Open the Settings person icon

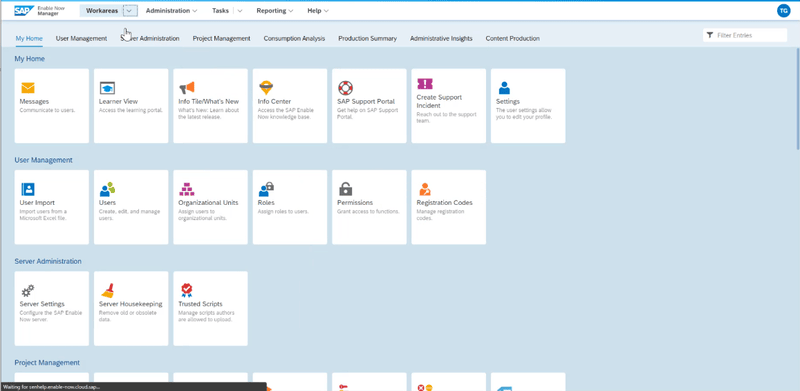(x=504, y=88)
